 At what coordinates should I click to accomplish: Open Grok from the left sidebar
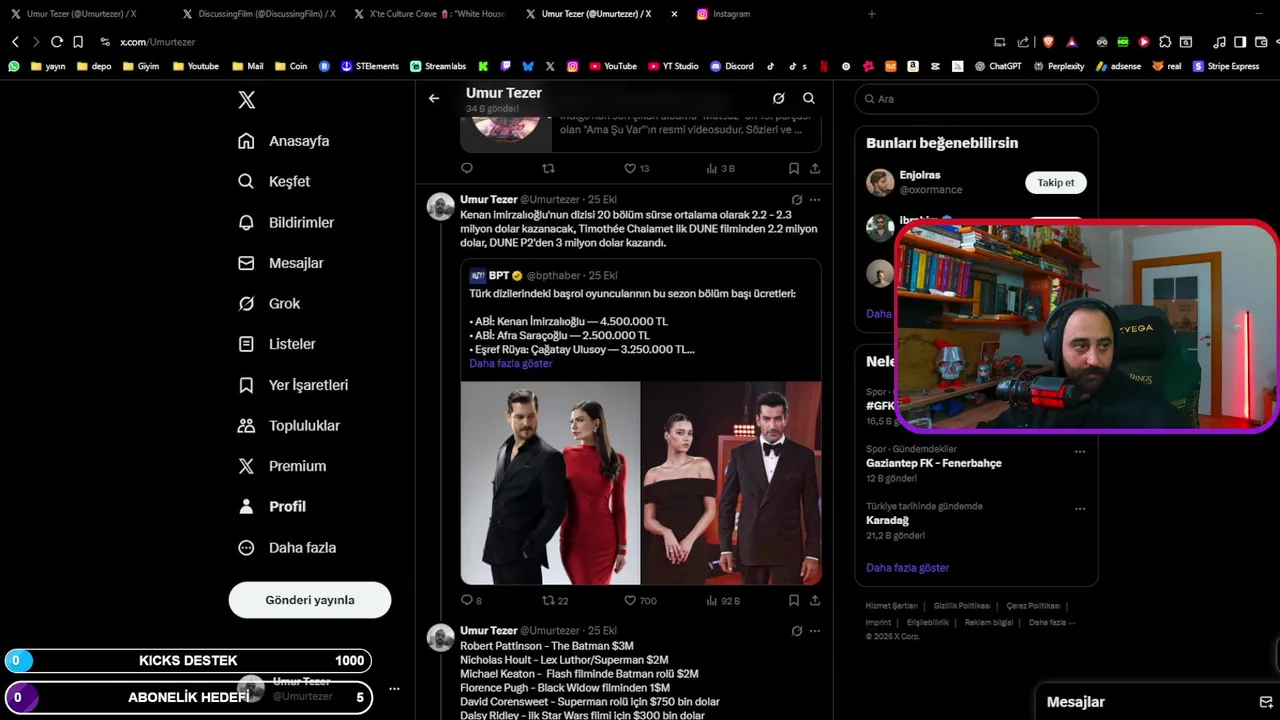(270, 303)
